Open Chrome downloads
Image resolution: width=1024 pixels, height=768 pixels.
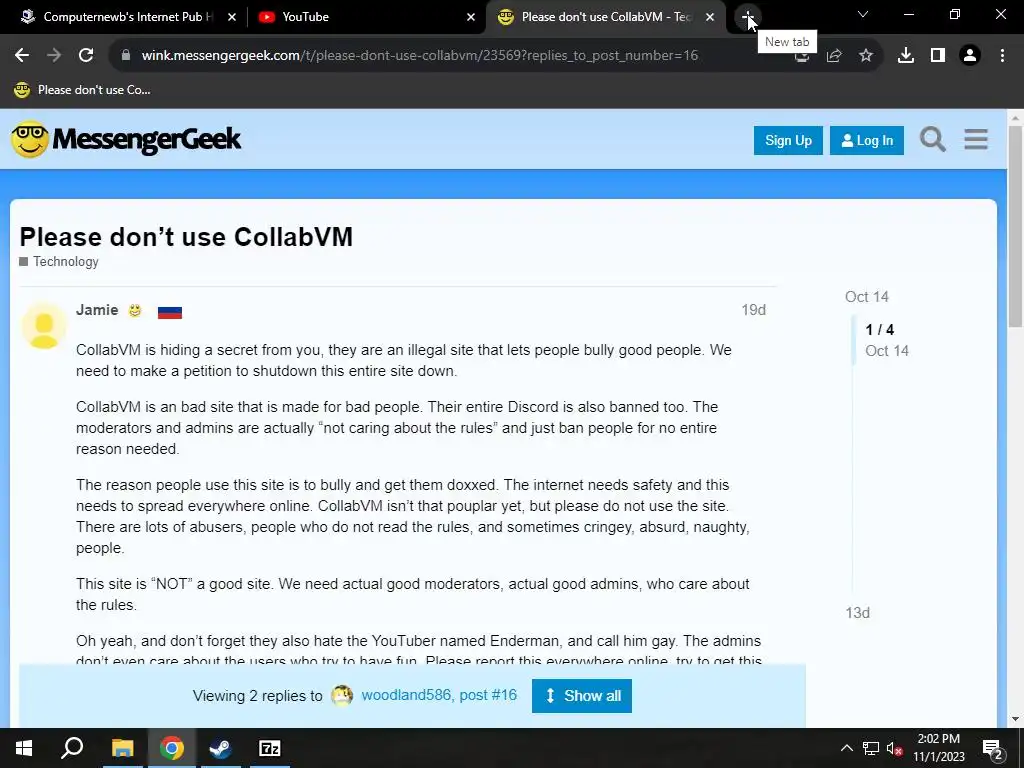tap(906, 56)
